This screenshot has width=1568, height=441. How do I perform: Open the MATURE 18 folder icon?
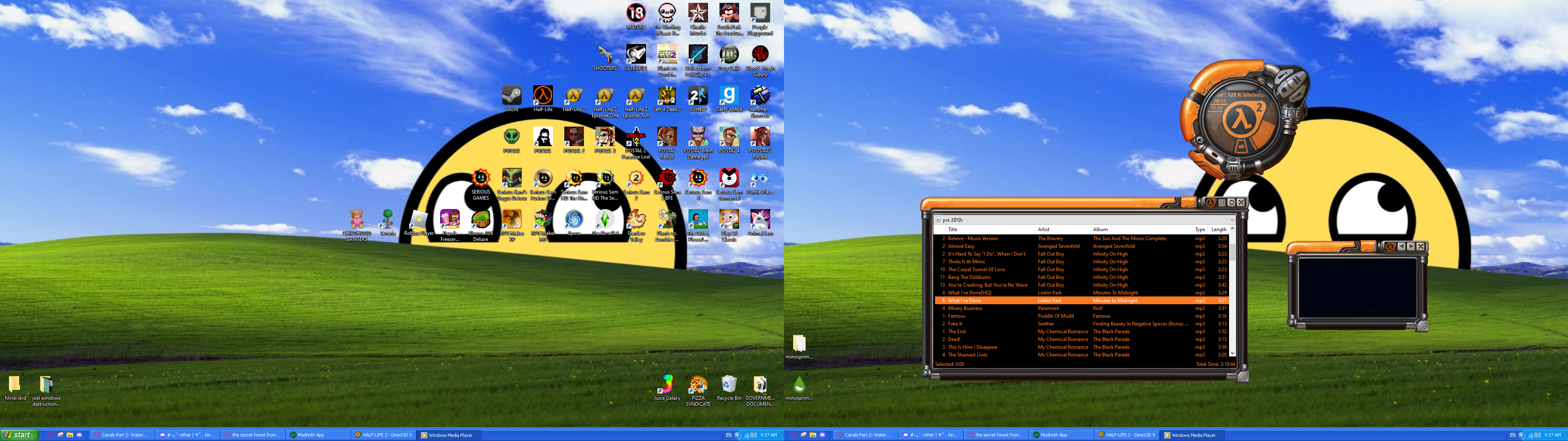click(635, 16)
